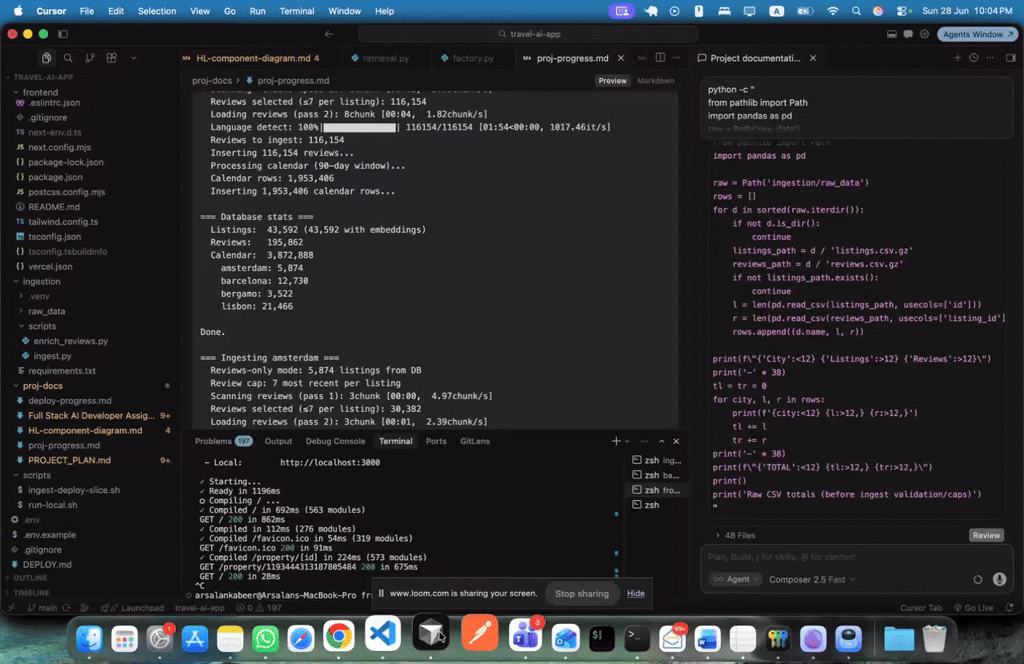Toggle panel layout icon in title bar

tap(891, 34)
